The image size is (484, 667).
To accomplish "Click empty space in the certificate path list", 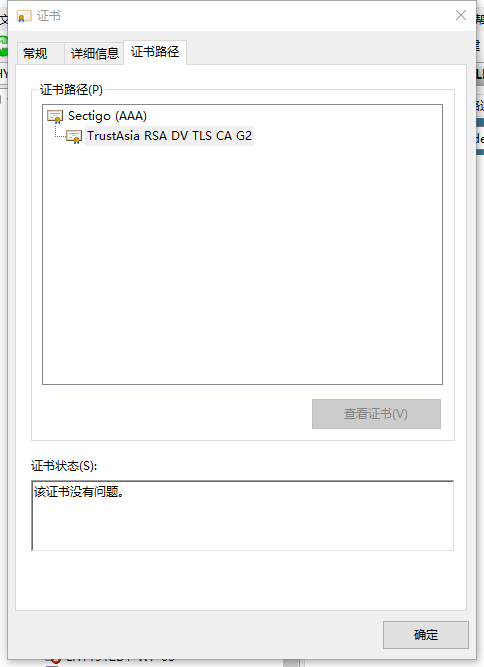I will [x=242, y=264].
